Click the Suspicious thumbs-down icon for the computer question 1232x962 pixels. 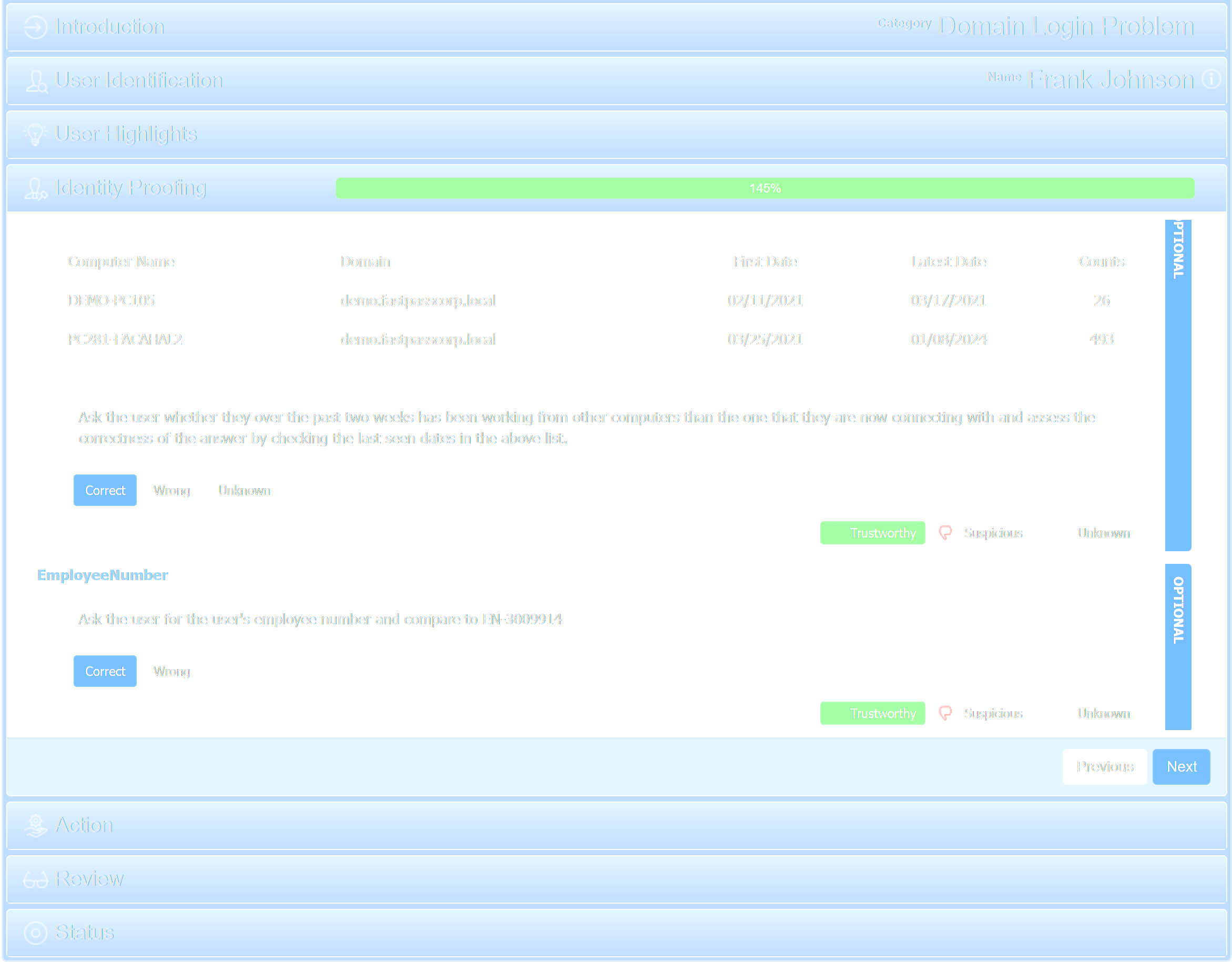point(945,533)
